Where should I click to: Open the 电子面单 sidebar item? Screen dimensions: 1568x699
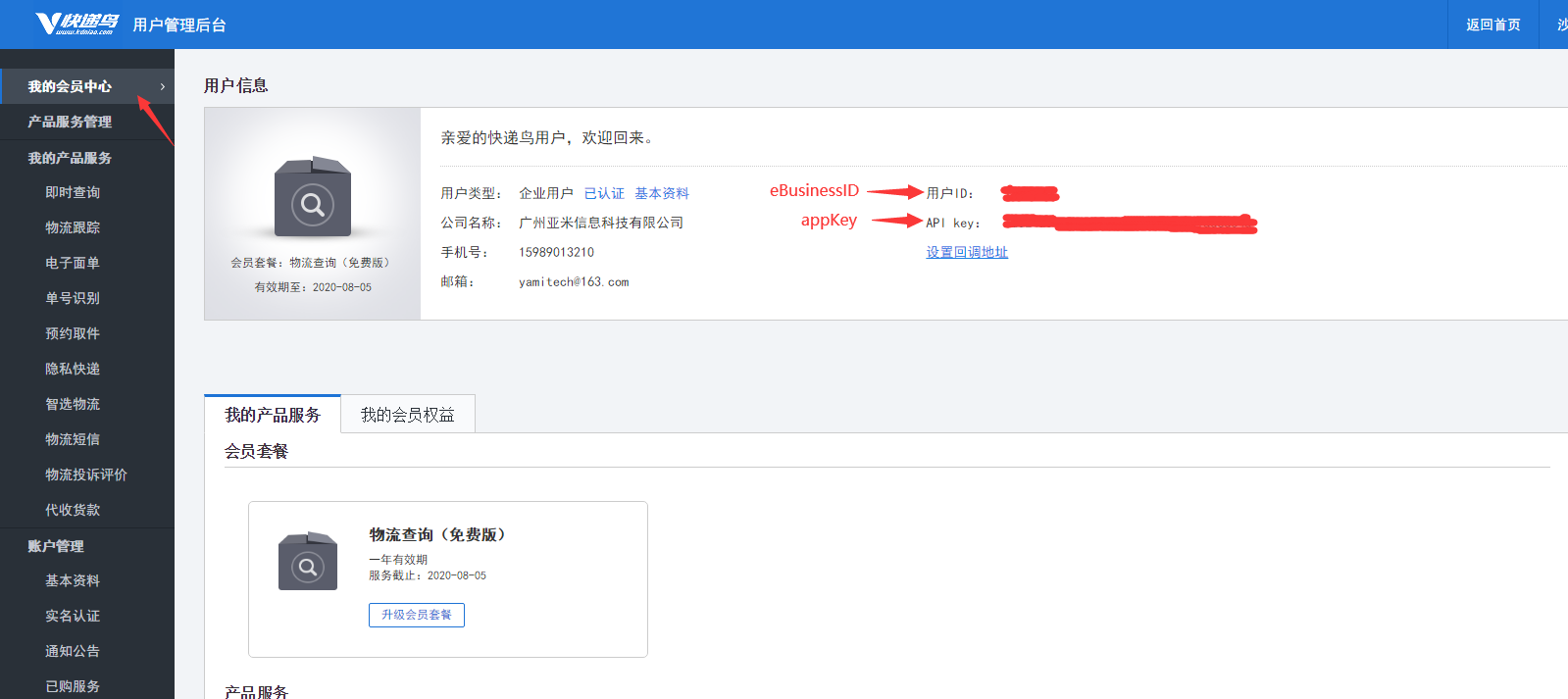[73, 263]
